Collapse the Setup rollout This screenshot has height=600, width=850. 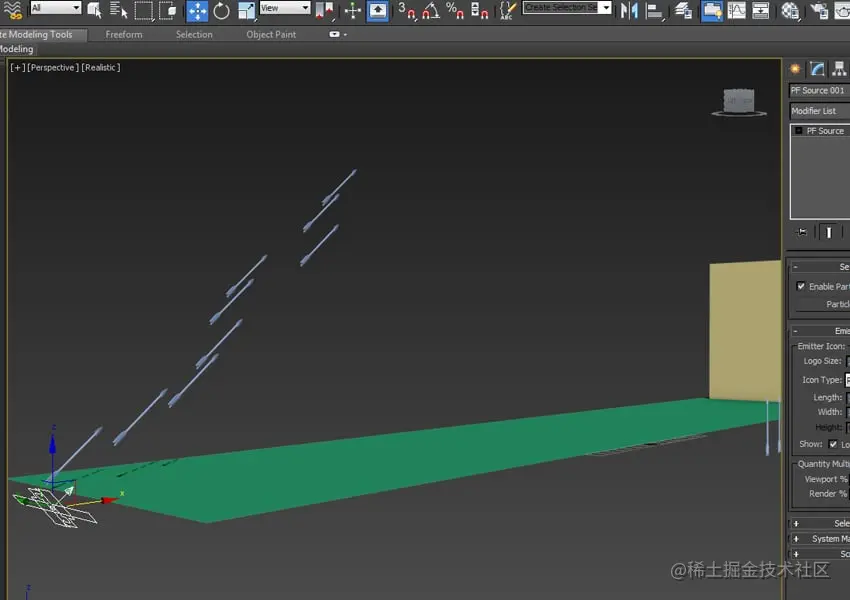click(x=820, y=267)
